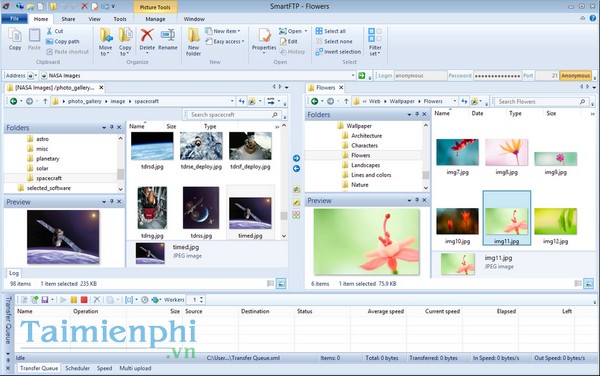This screenshot has height=376, width=600.
Task: Select the Landscapes folder in tree
Action: (x=365, y=165)
